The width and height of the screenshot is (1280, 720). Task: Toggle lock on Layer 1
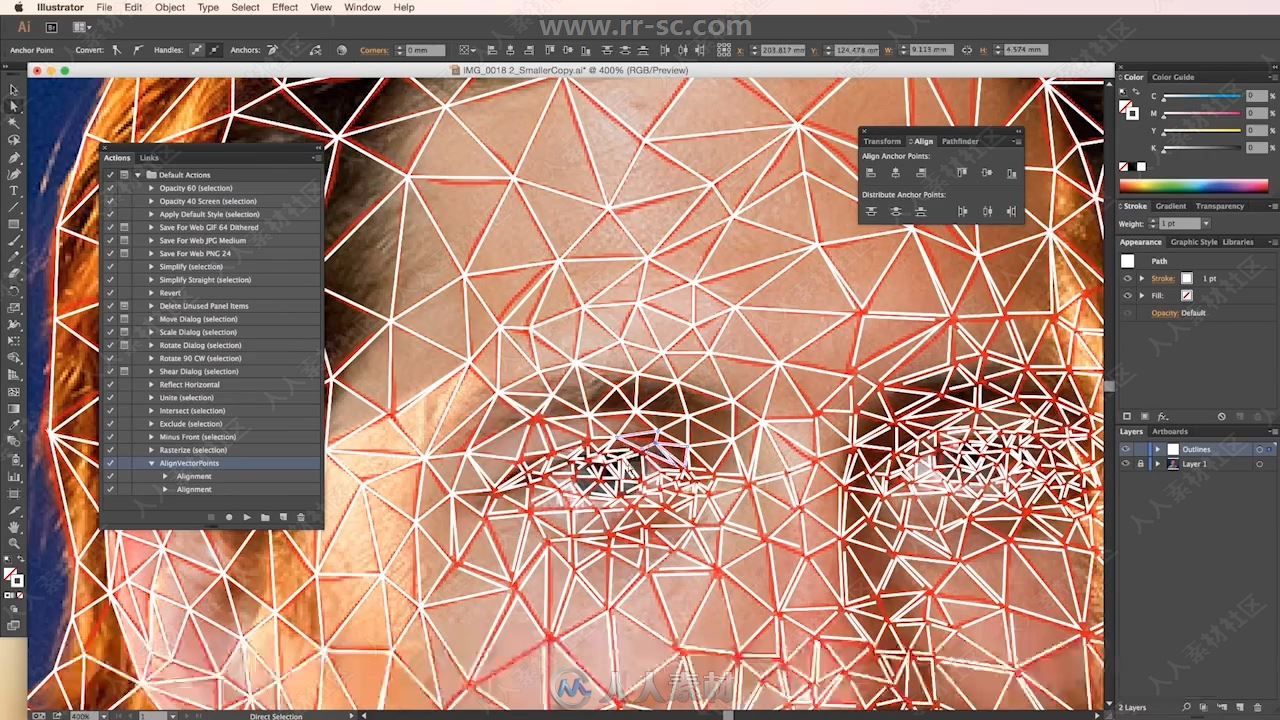(1139, 464)
